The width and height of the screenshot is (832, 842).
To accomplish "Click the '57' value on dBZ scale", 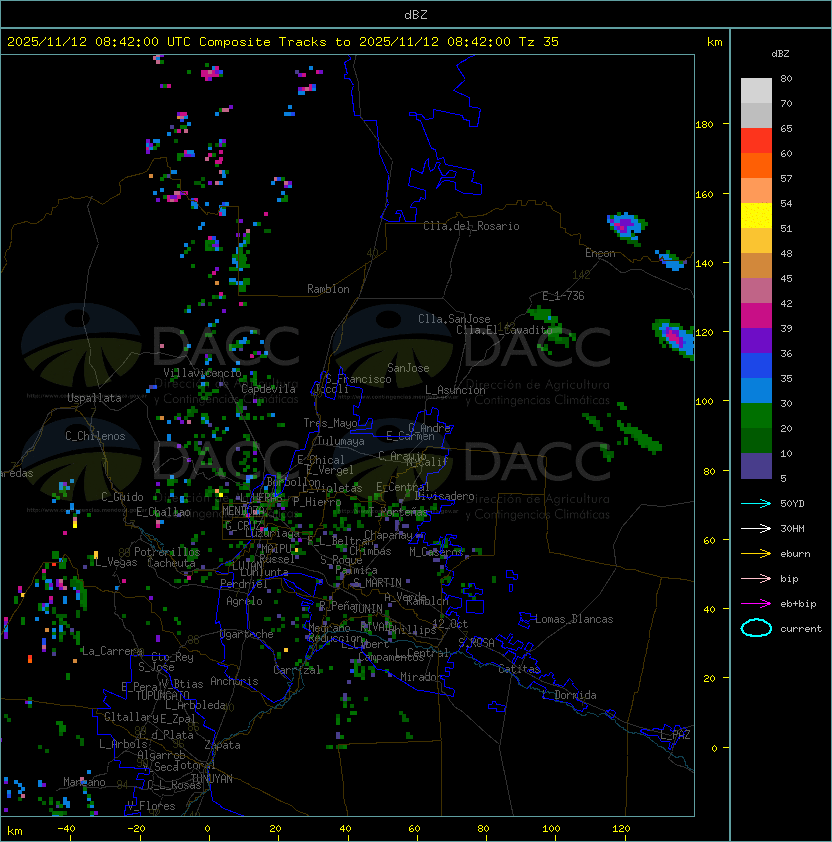I will coord(786,178).
